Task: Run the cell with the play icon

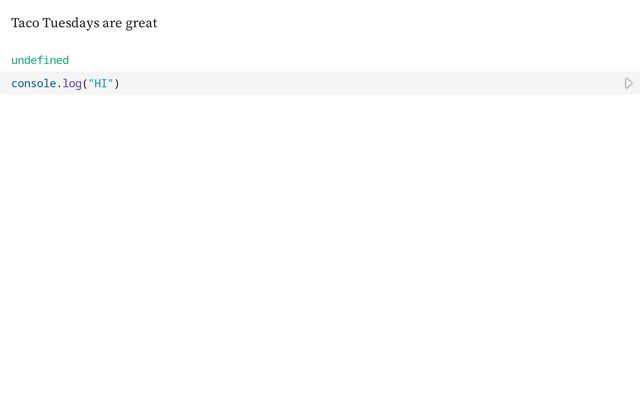Action: coord(628,83)
